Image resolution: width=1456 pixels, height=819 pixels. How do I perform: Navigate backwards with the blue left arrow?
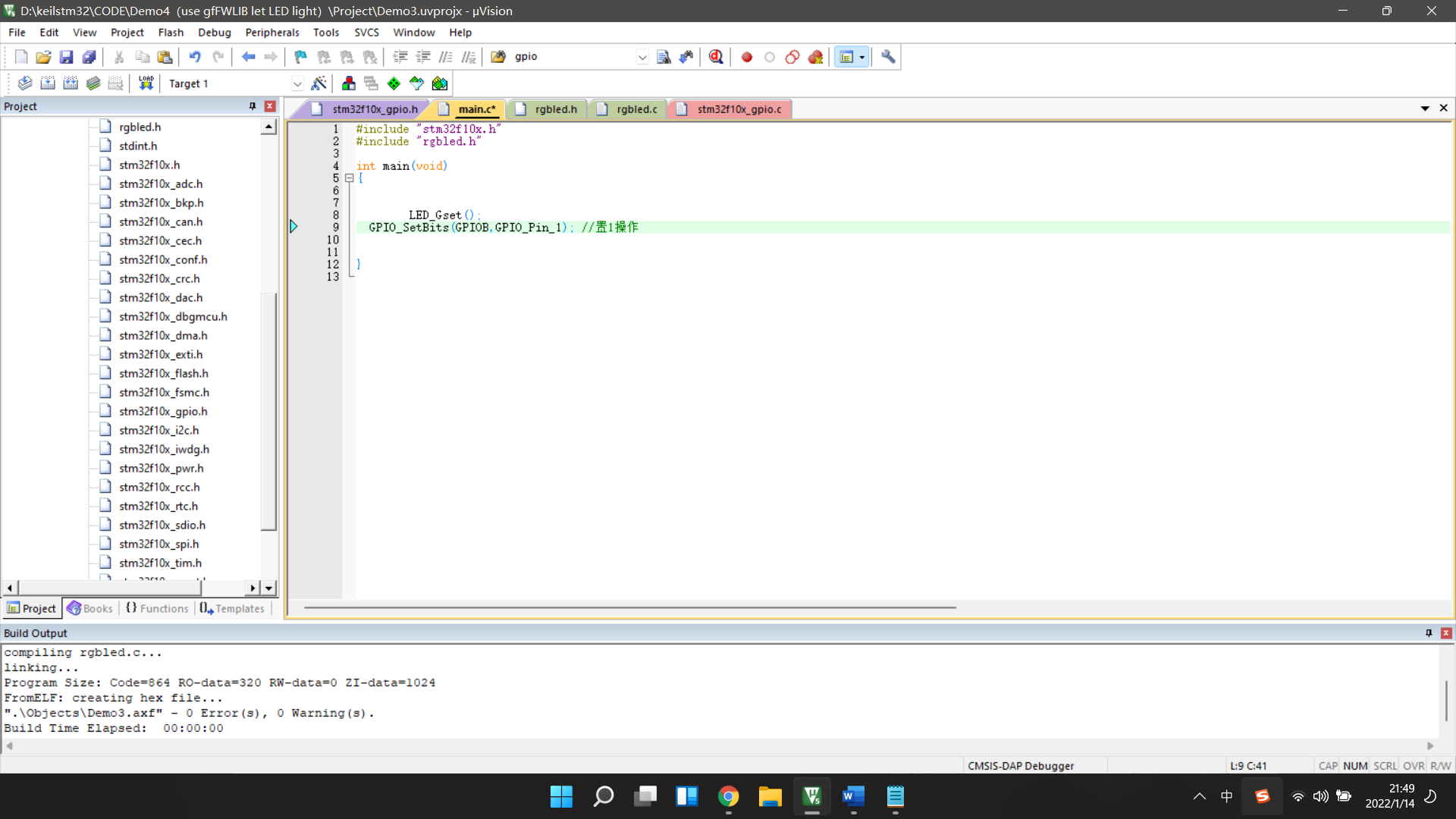[248, 57]
